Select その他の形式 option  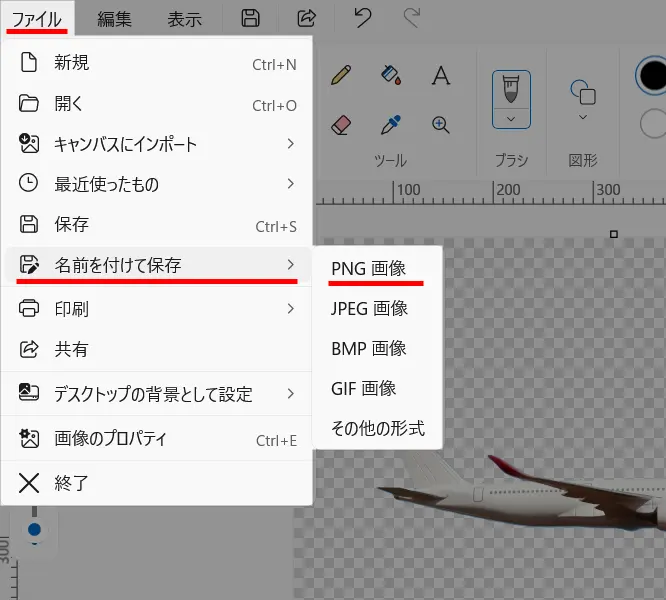click(x=378, y=428)
